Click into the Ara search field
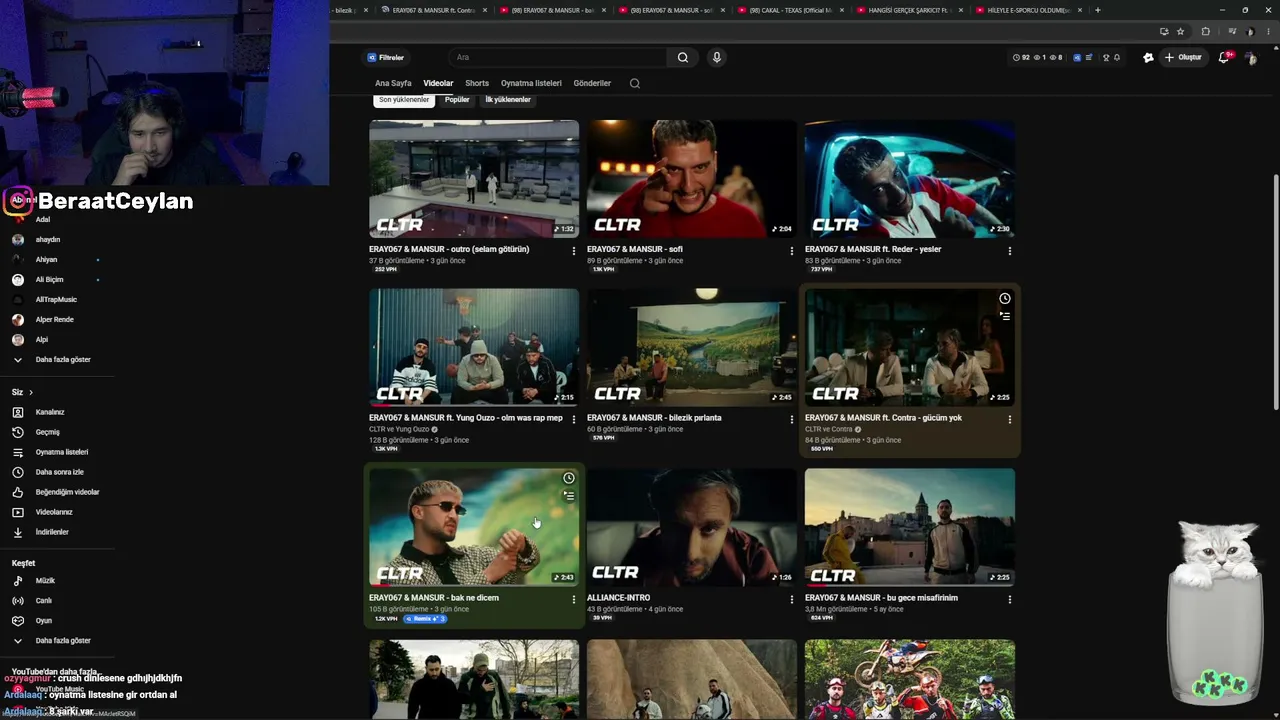Image resolution: width=1280 pixels, height=720 pixels. click(560, 58)
